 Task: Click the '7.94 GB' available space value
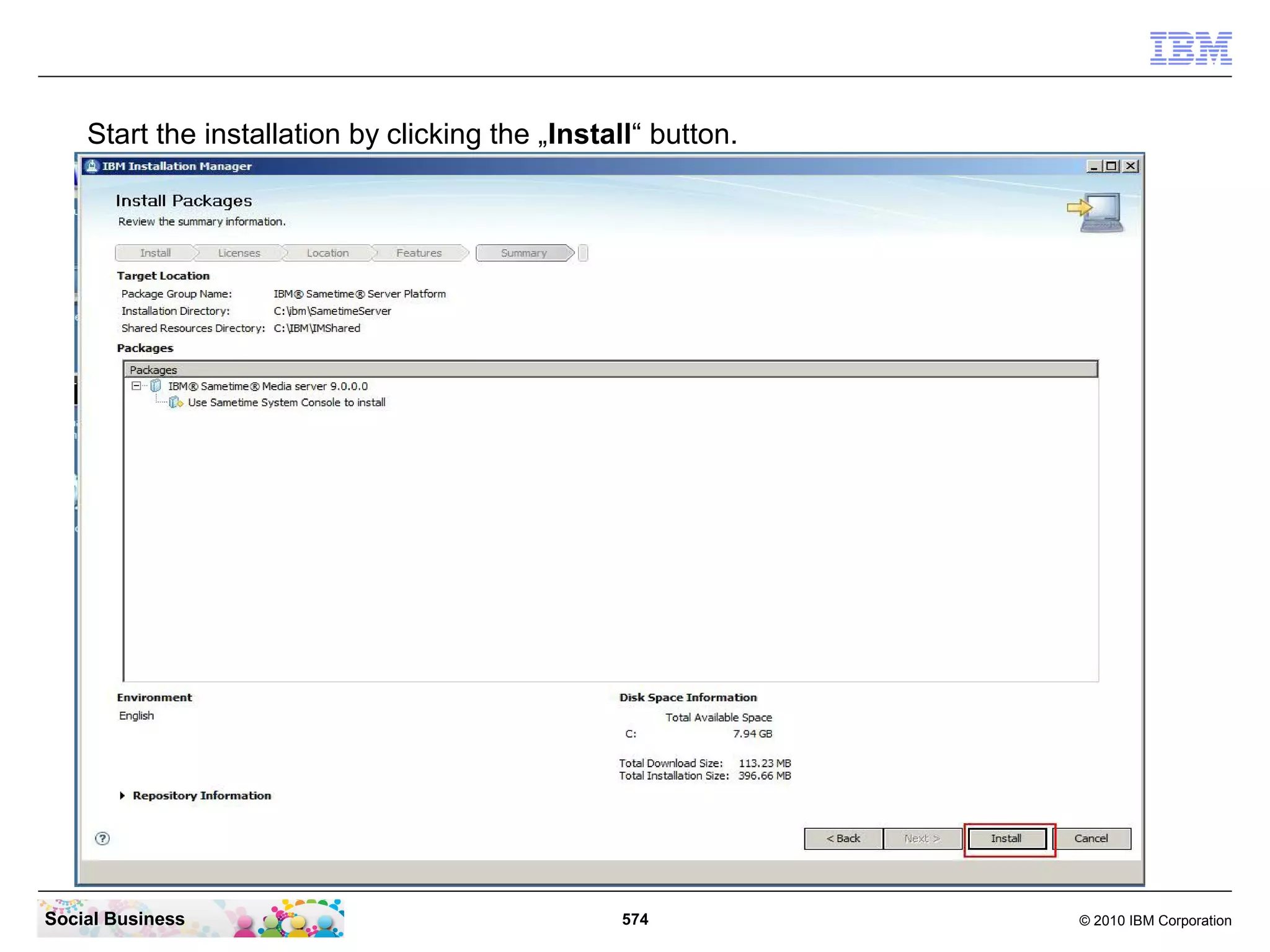coord(752,734)
